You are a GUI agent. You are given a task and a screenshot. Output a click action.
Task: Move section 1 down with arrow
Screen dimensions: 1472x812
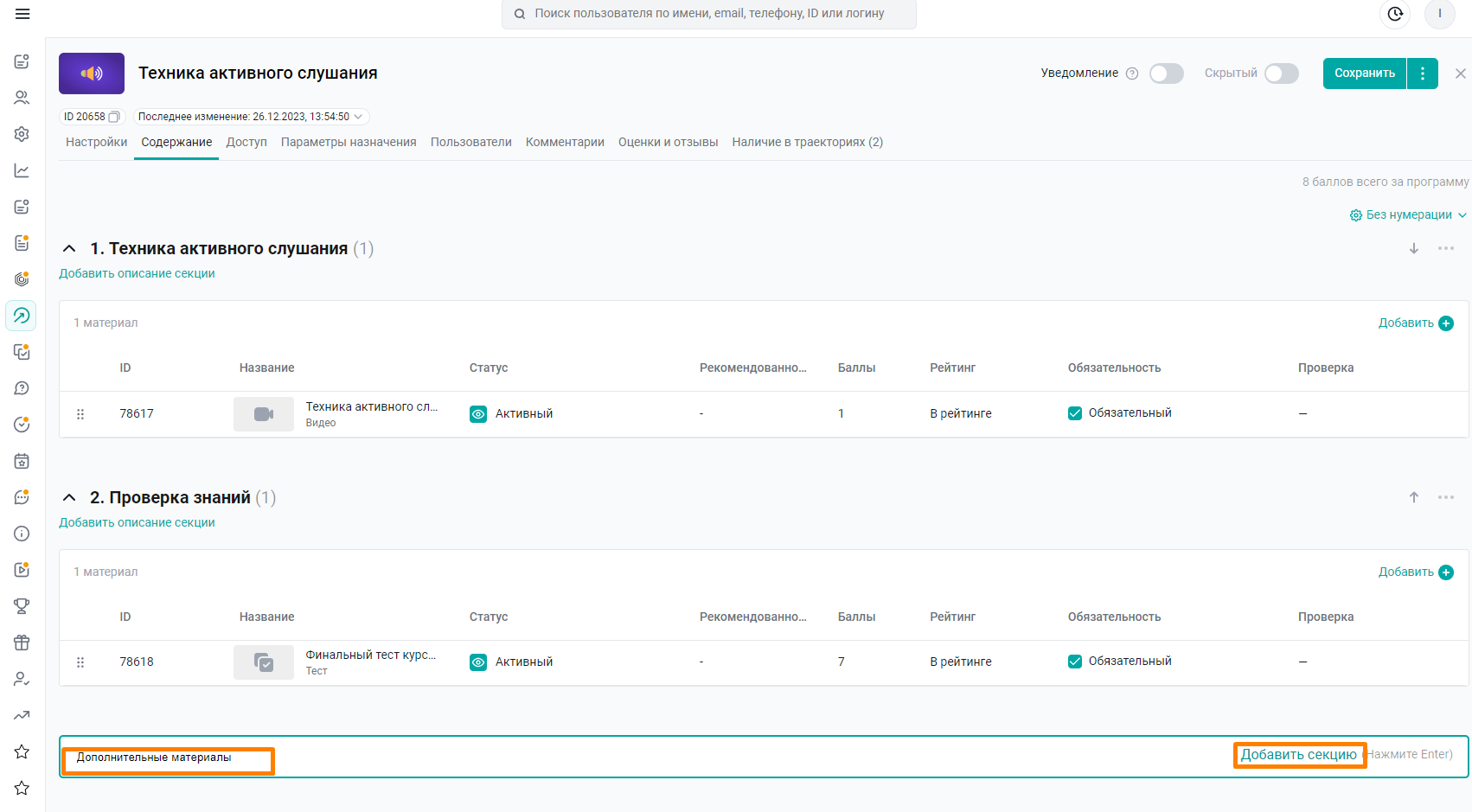1414,248
